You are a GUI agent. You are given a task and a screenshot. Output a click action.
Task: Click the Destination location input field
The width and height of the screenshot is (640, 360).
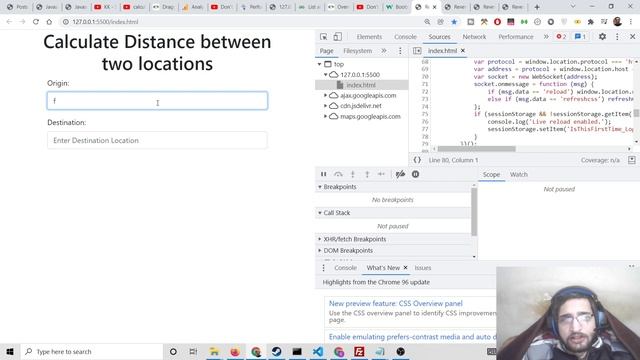(157, 140)
